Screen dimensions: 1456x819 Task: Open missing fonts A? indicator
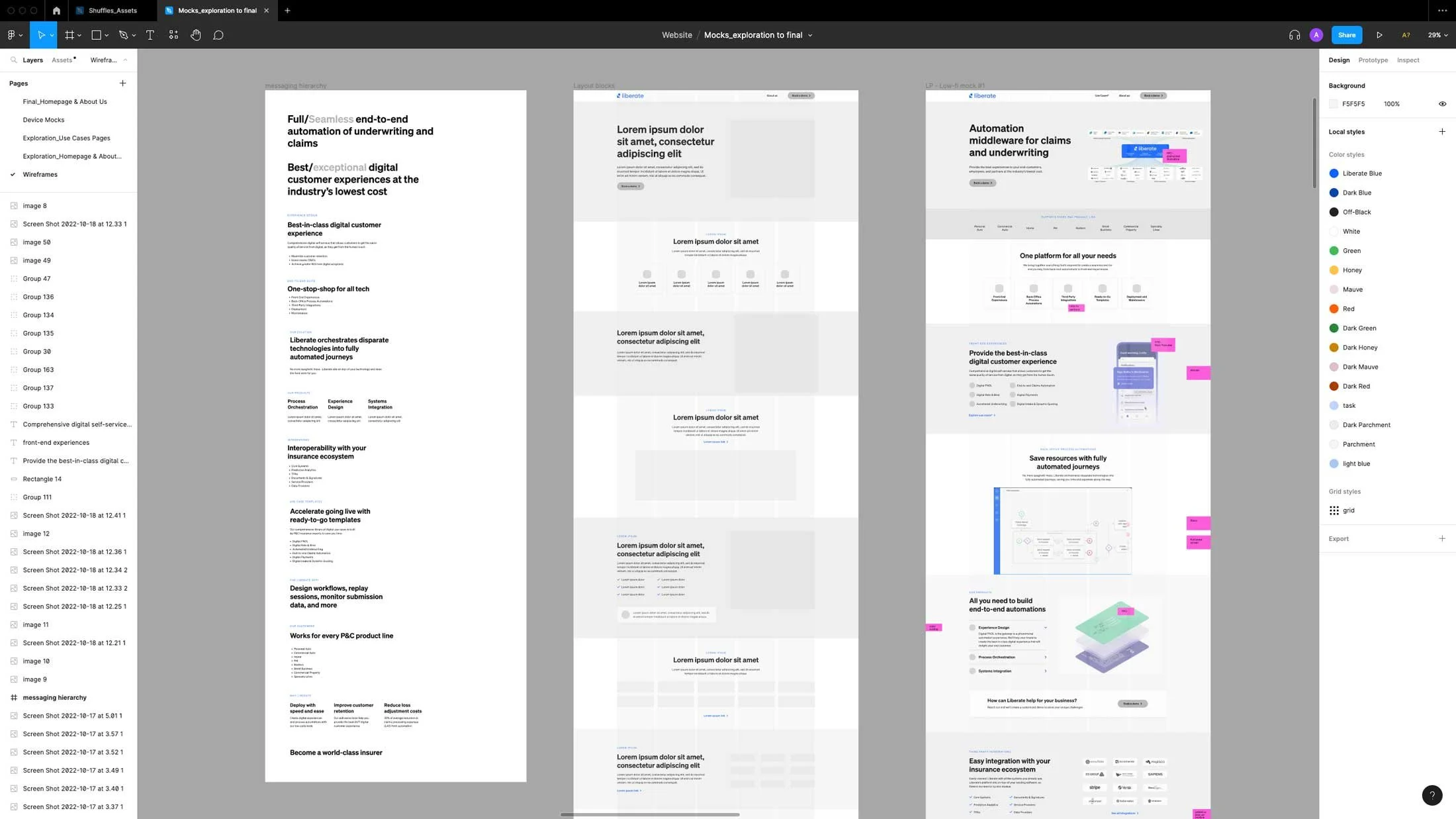[1406, 35]
